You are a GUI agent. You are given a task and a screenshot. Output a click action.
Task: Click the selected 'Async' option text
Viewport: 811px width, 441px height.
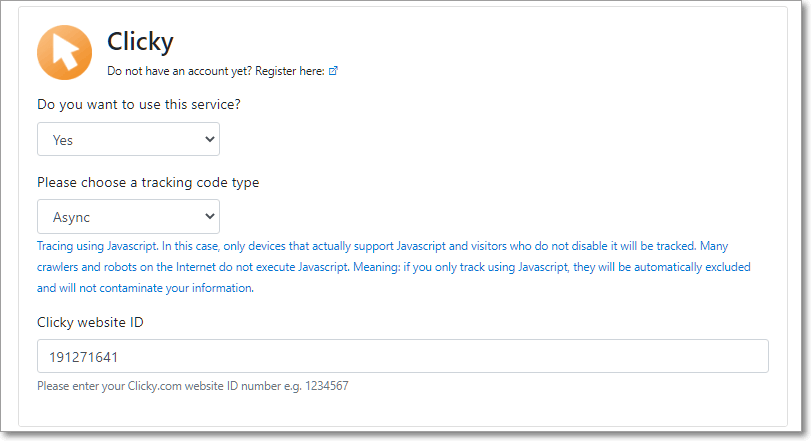click(x=71, y=216)
